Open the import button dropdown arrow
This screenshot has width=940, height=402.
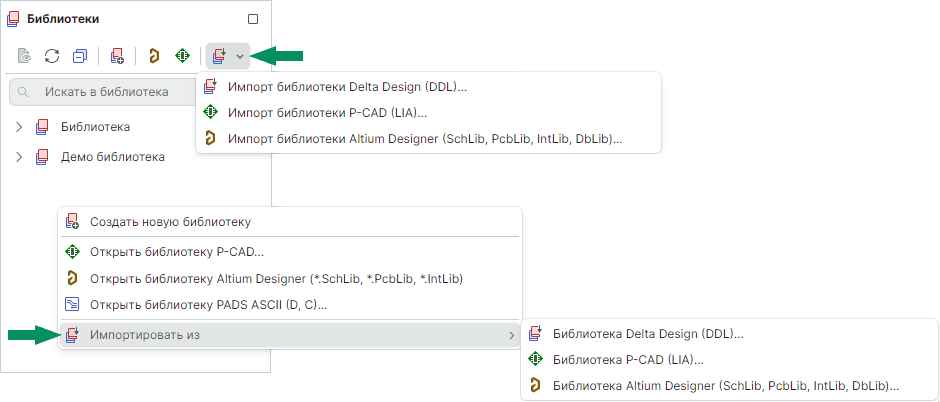point(240,56)
